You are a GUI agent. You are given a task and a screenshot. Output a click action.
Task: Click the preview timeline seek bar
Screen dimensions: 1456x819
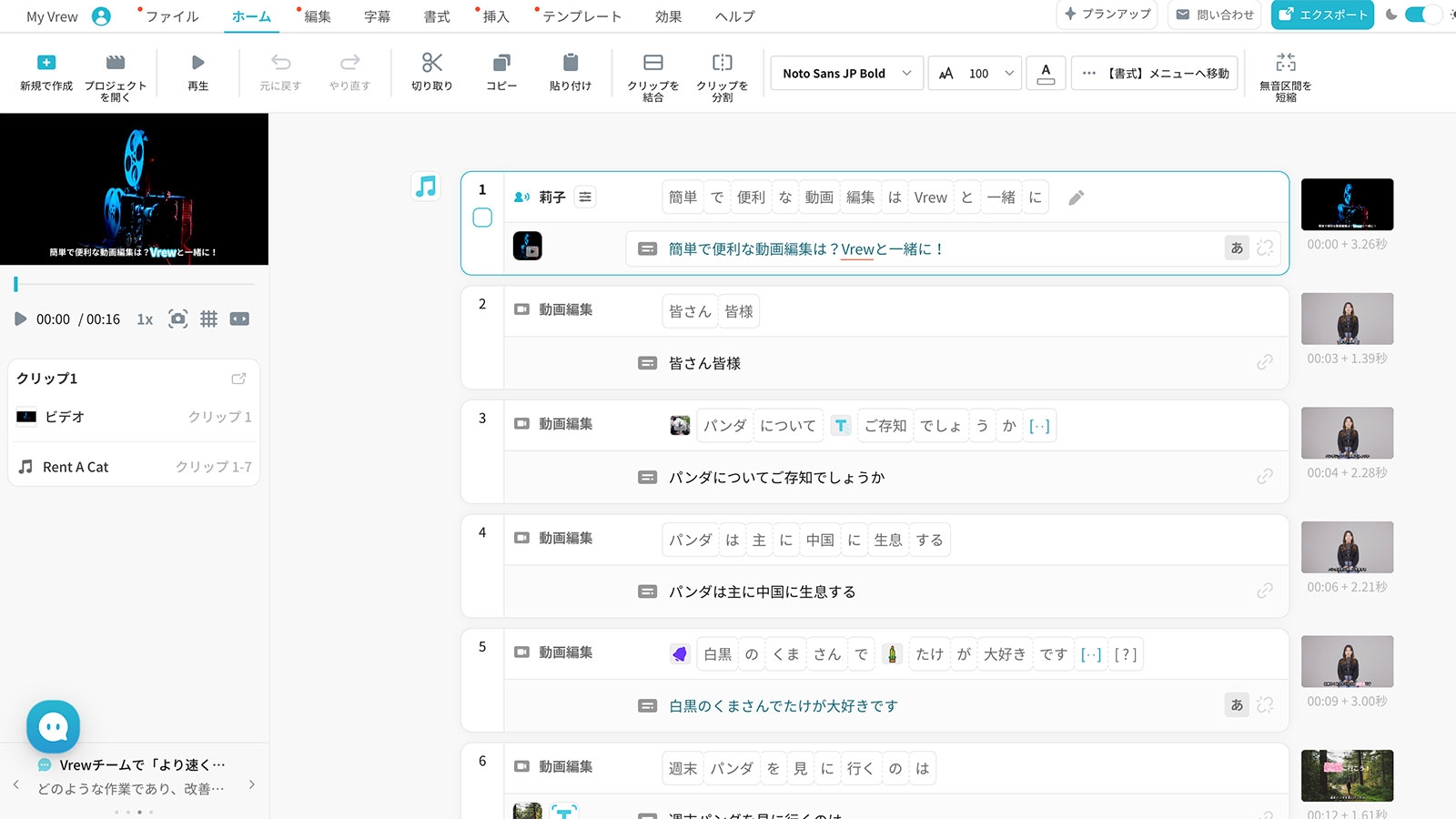pyautogui.click(x=134, y=284)
